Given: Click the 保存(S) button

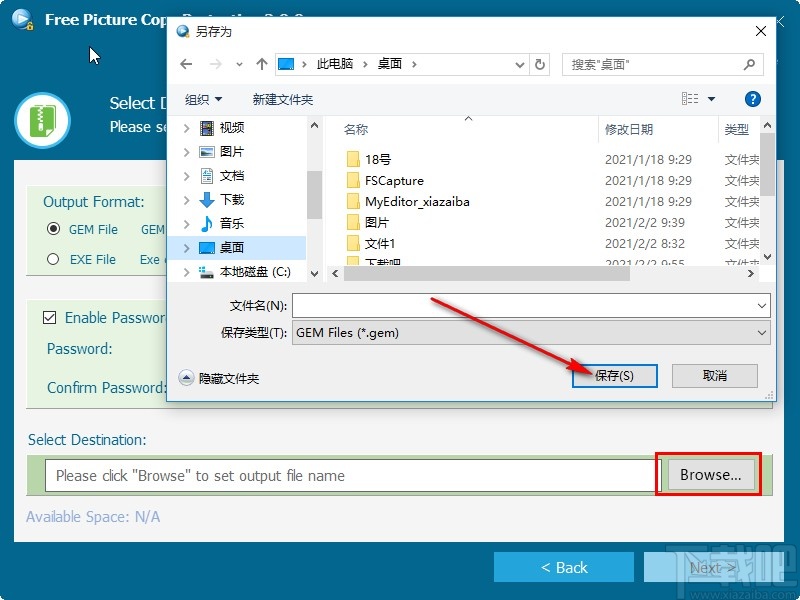Looking at the screenshot, I should coord(614,376).
